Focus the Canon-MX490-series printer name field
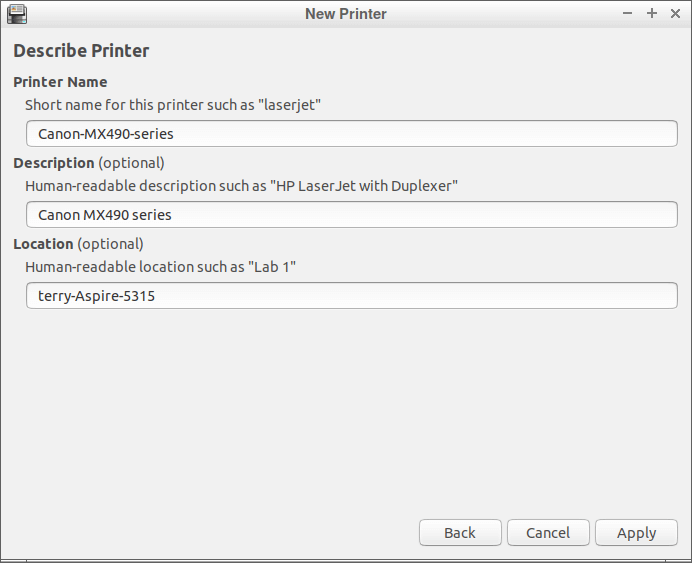This screenshot has height=563, width=692. [352, 134]
